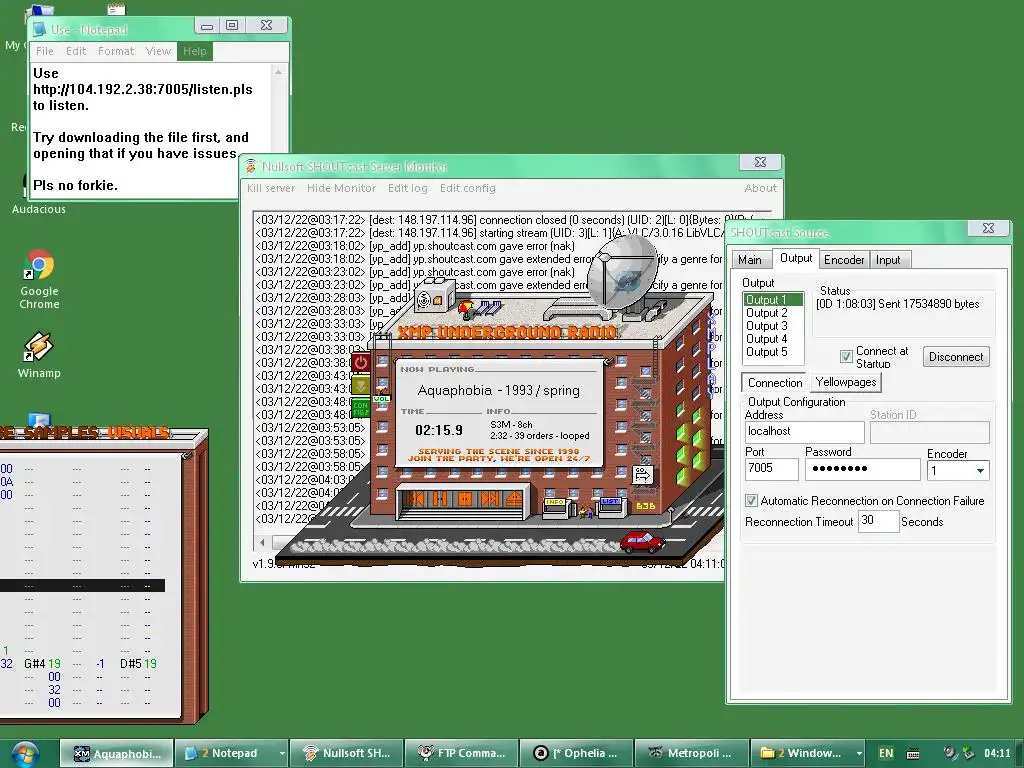
Task: Open Audacious desktop shortcut
Action: click(39, 208)
